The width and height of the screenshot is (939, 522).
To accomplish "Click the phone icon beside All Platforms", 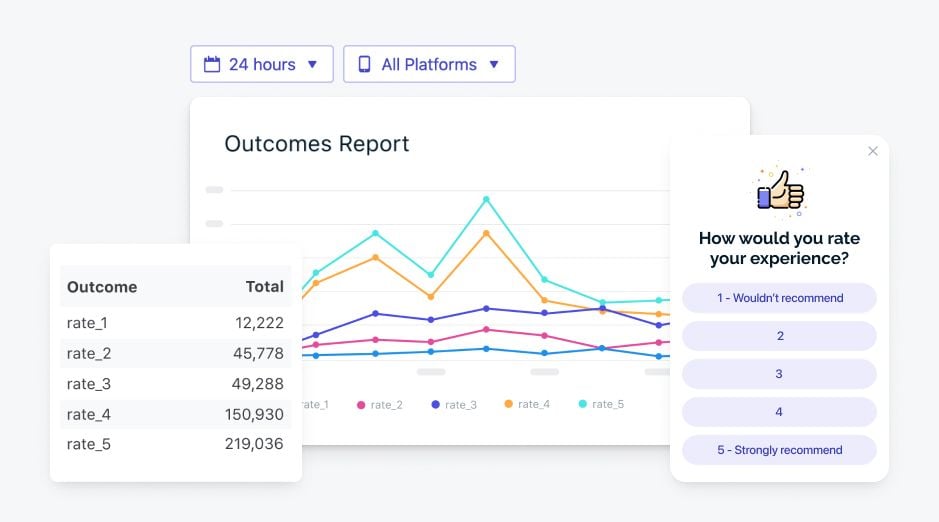I will (364, 64).
